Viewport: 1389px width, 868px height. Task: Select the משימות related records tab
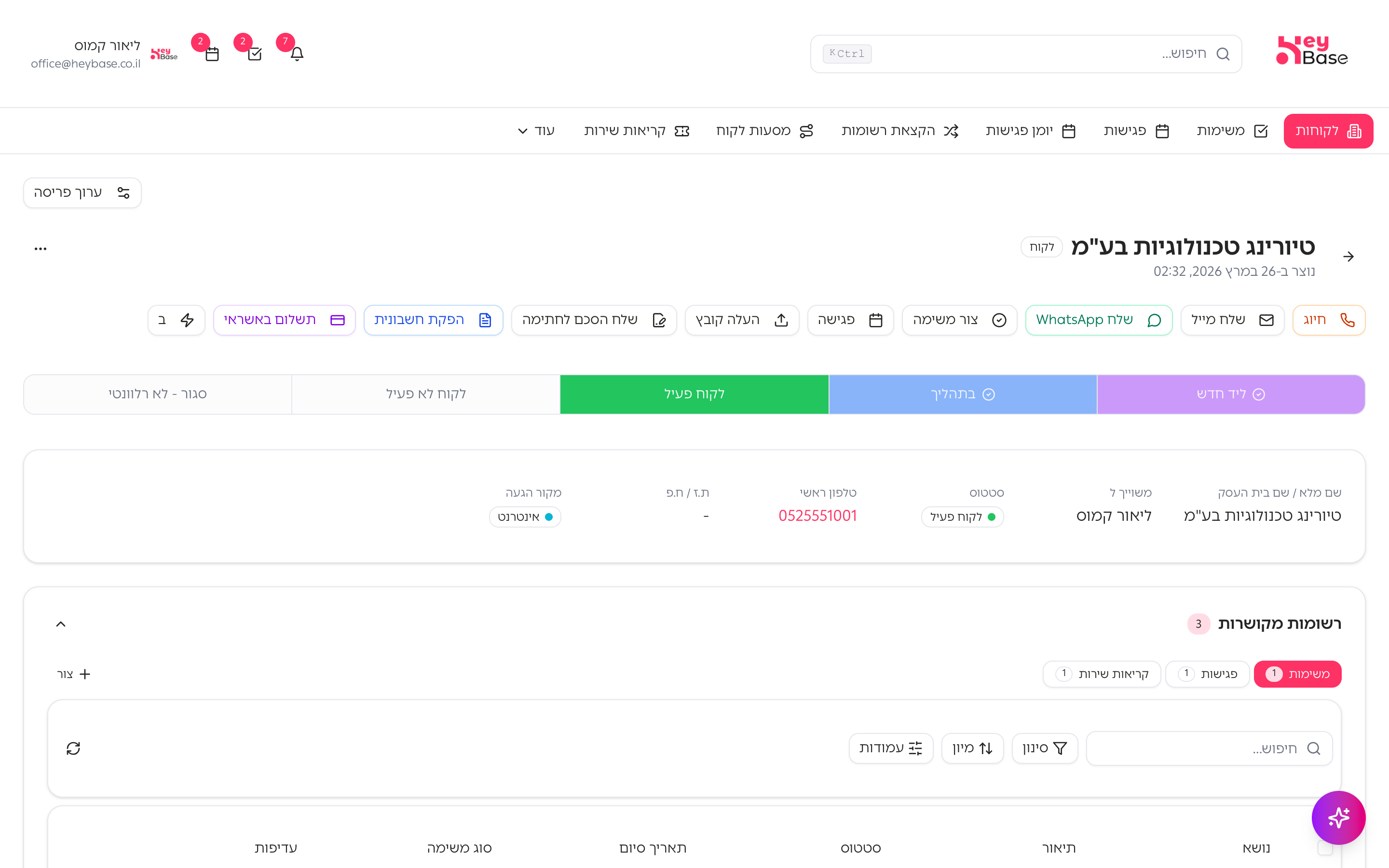coord(1297,674)
